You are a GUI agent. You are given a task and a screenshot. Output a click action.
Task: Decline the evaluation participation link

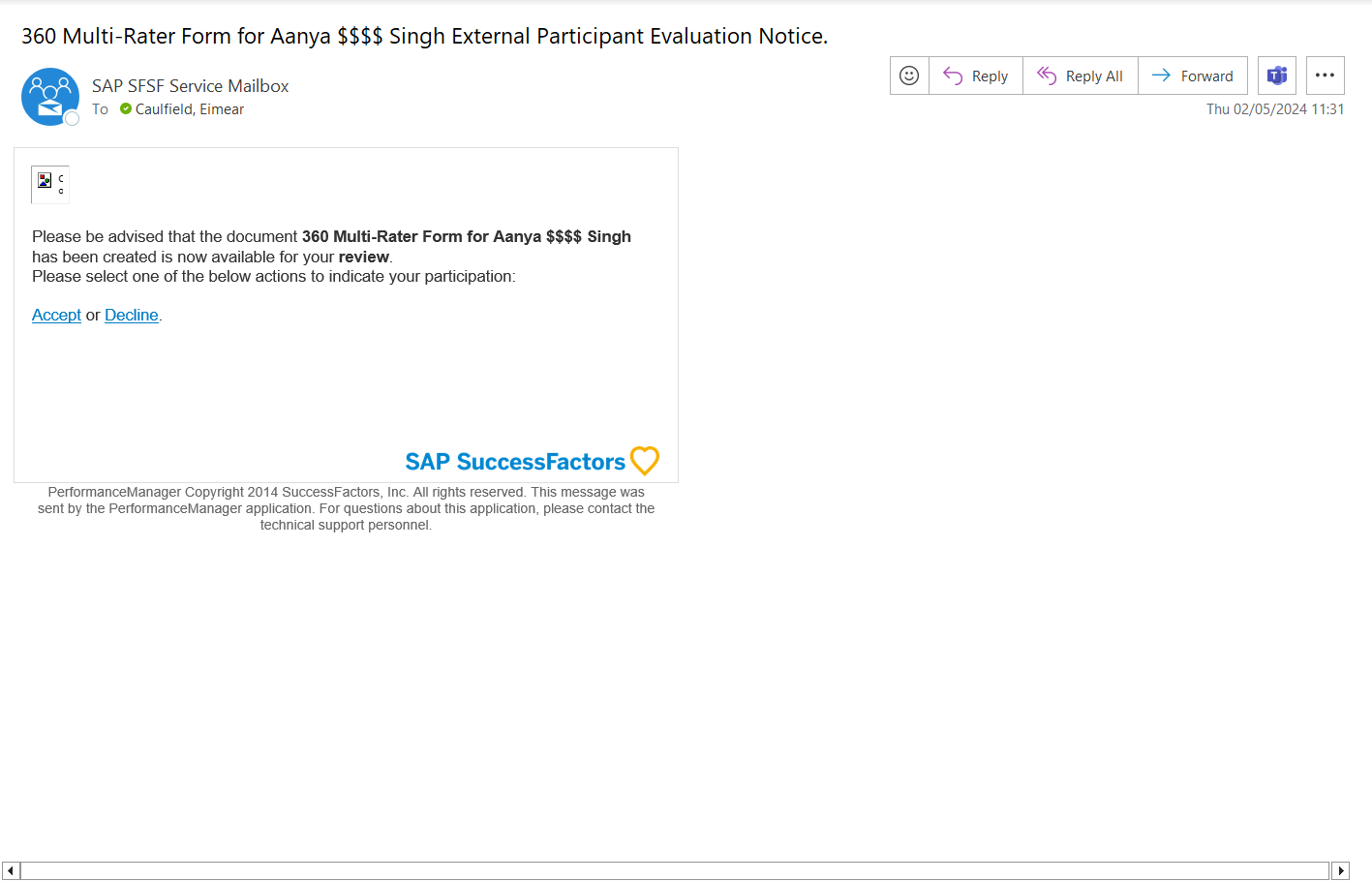[x=132, y=315]
